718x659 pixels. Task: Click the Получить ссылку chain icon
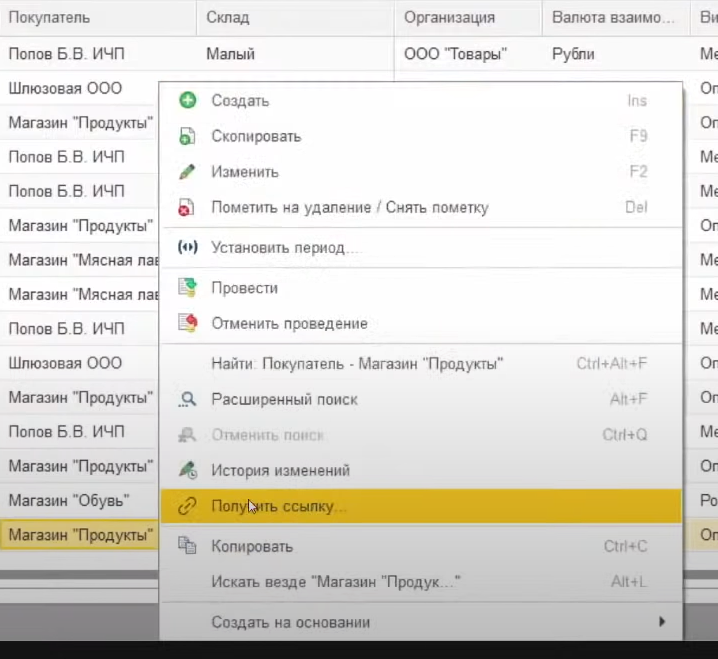(x=187, y=506)
